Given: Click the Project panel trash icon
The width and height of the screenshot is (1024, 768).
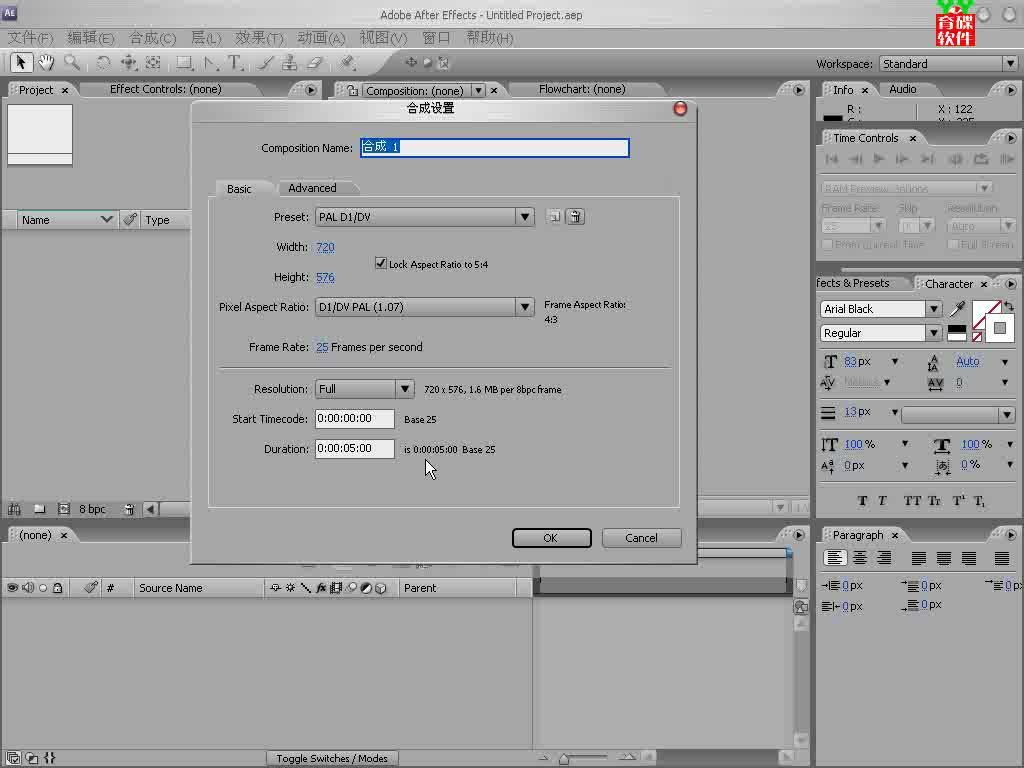Looking at the screenshot, I should [x=129, y=509].
